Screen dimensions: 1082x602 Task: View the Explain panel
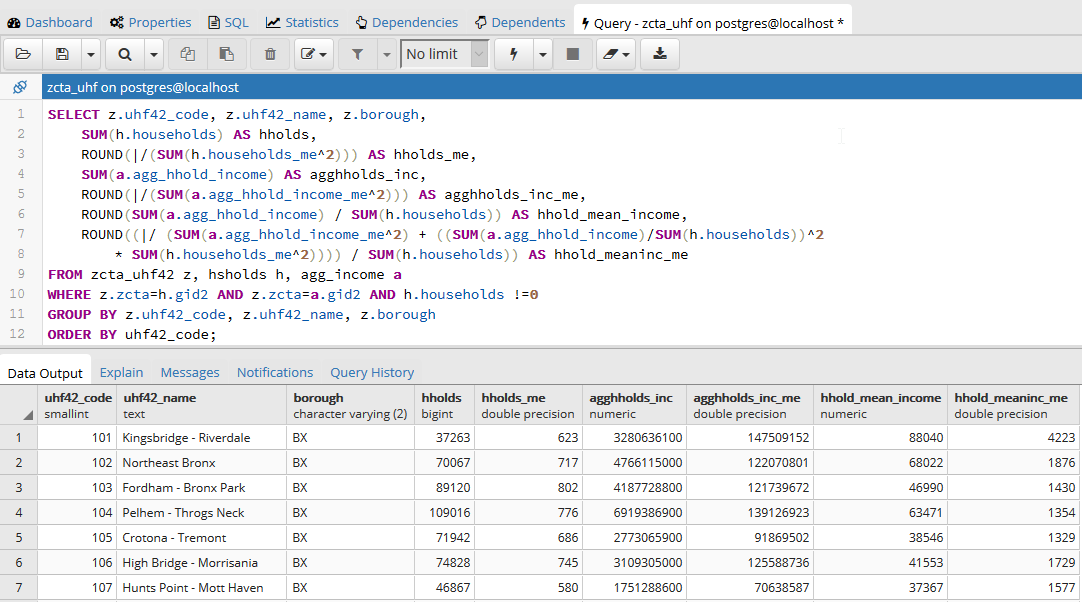click(121, 372)
